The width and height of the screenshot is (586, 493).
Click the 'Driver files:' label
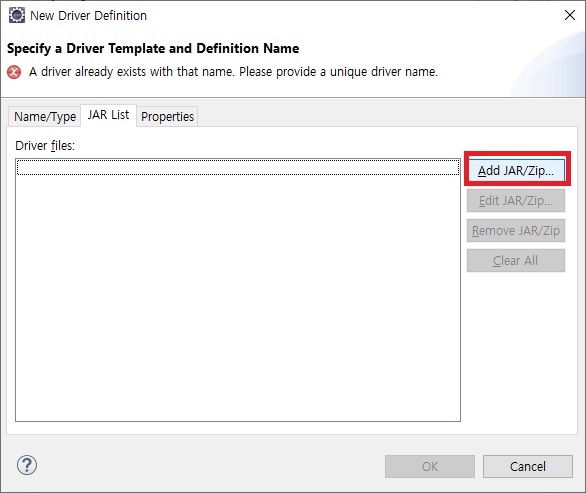tap(45, 145)
